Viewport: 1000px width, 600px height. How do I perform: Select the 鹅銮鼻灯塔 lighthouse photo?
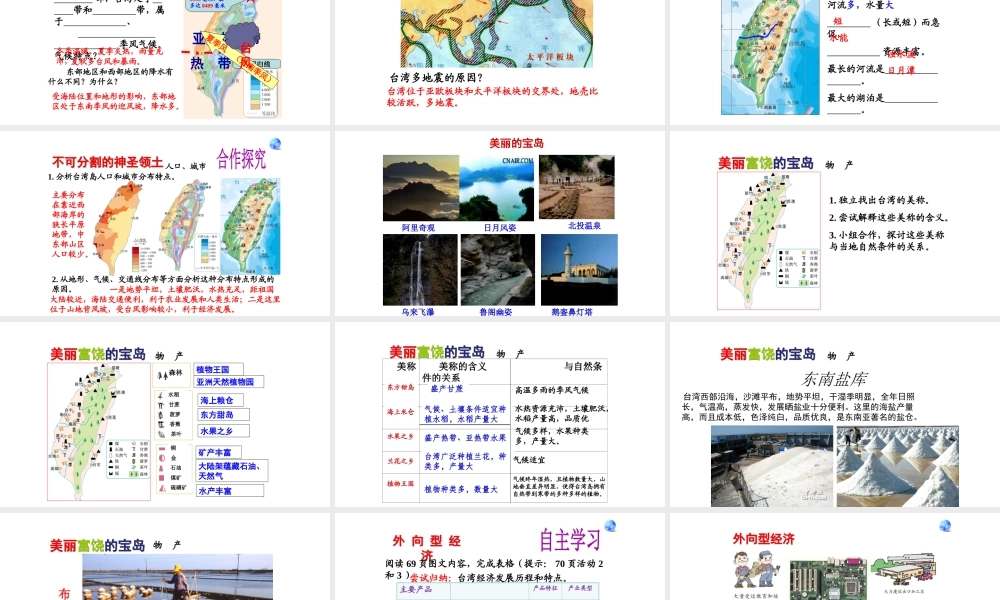pos(579,270)
